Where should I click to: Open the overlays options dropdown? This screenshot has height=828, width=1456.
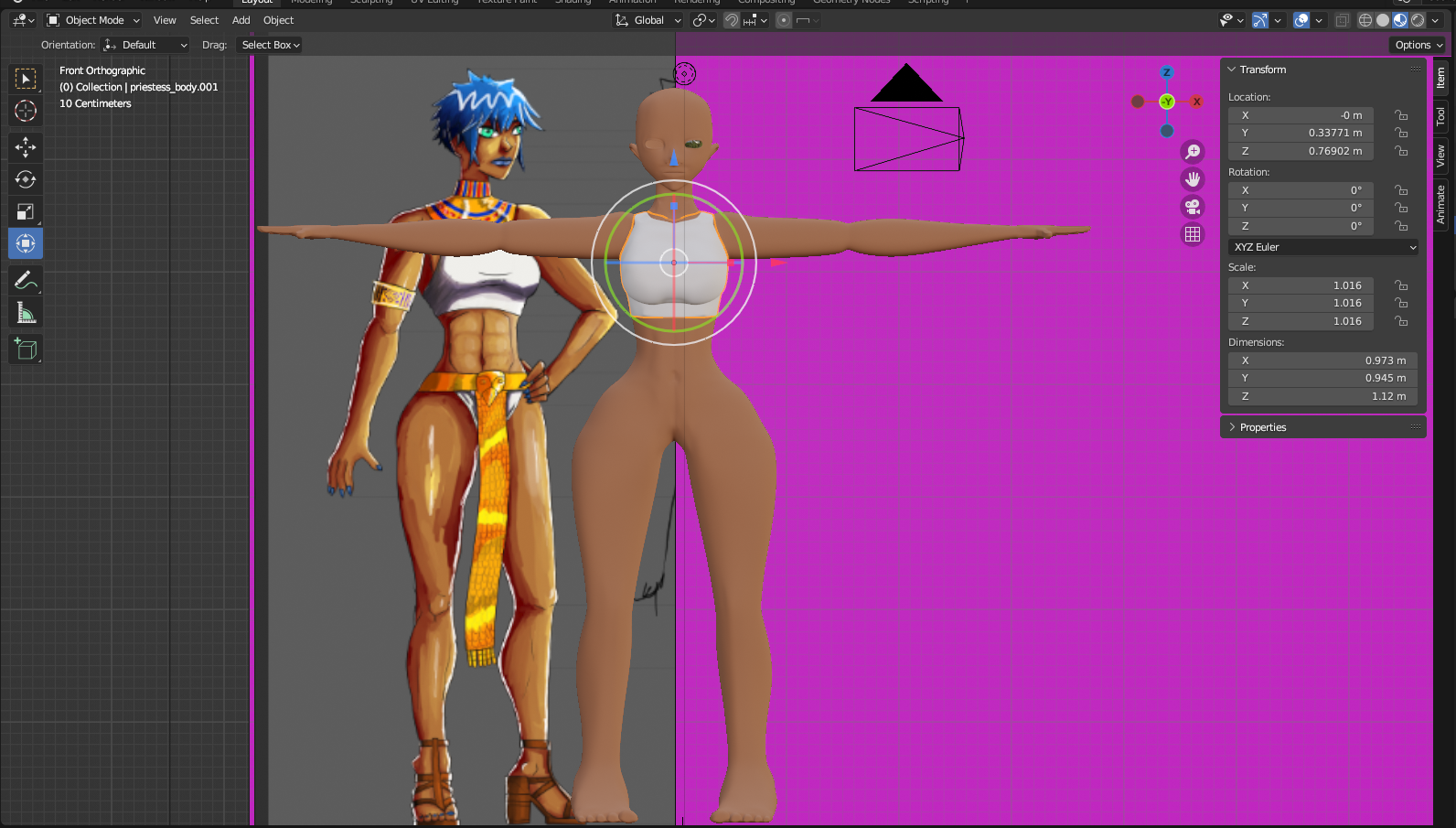coord(1319,20)
